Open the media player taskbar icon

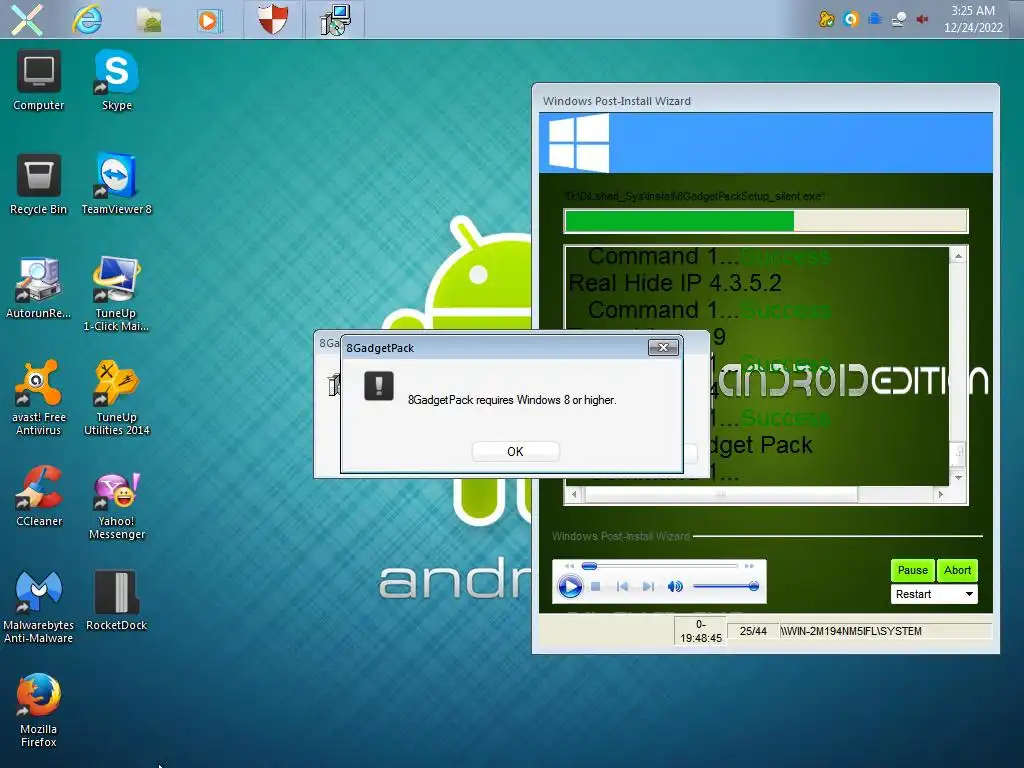pyautogui.click(x=210, y=20)
